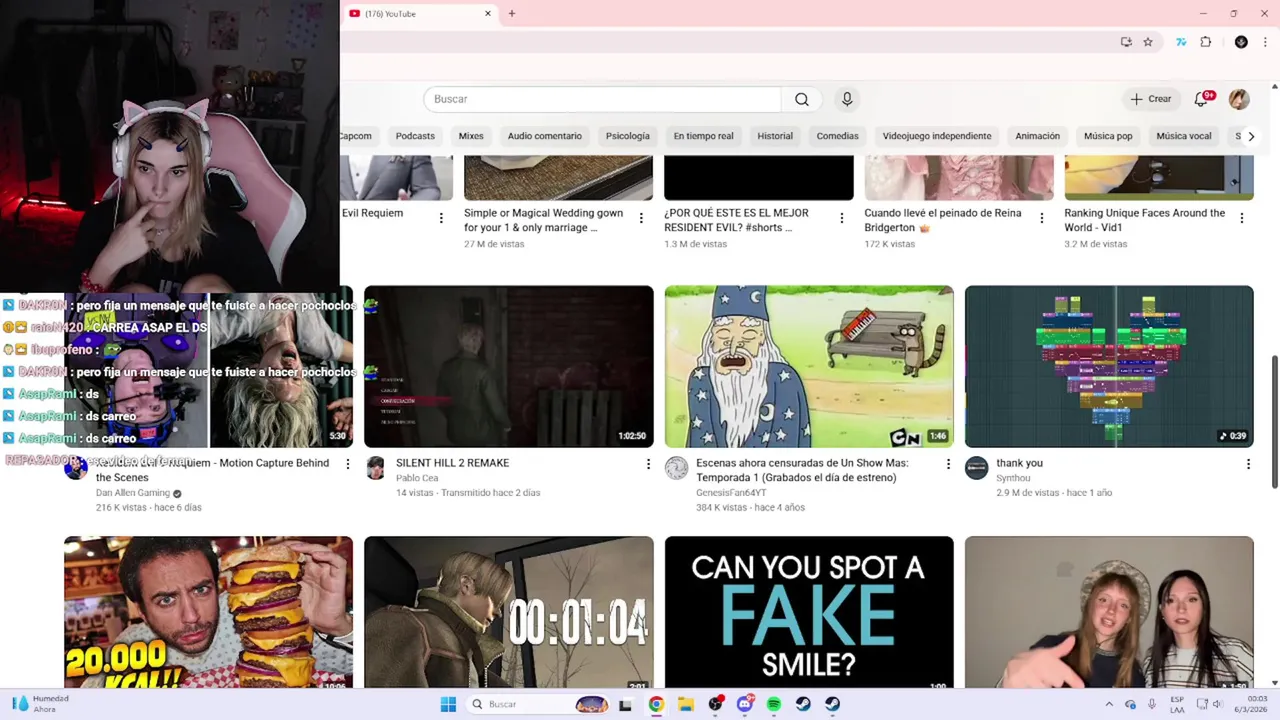The height and width of the screenshot is (720, 1280).
Task: Open thank you heart thumbnail
Action: point(1109,366)
